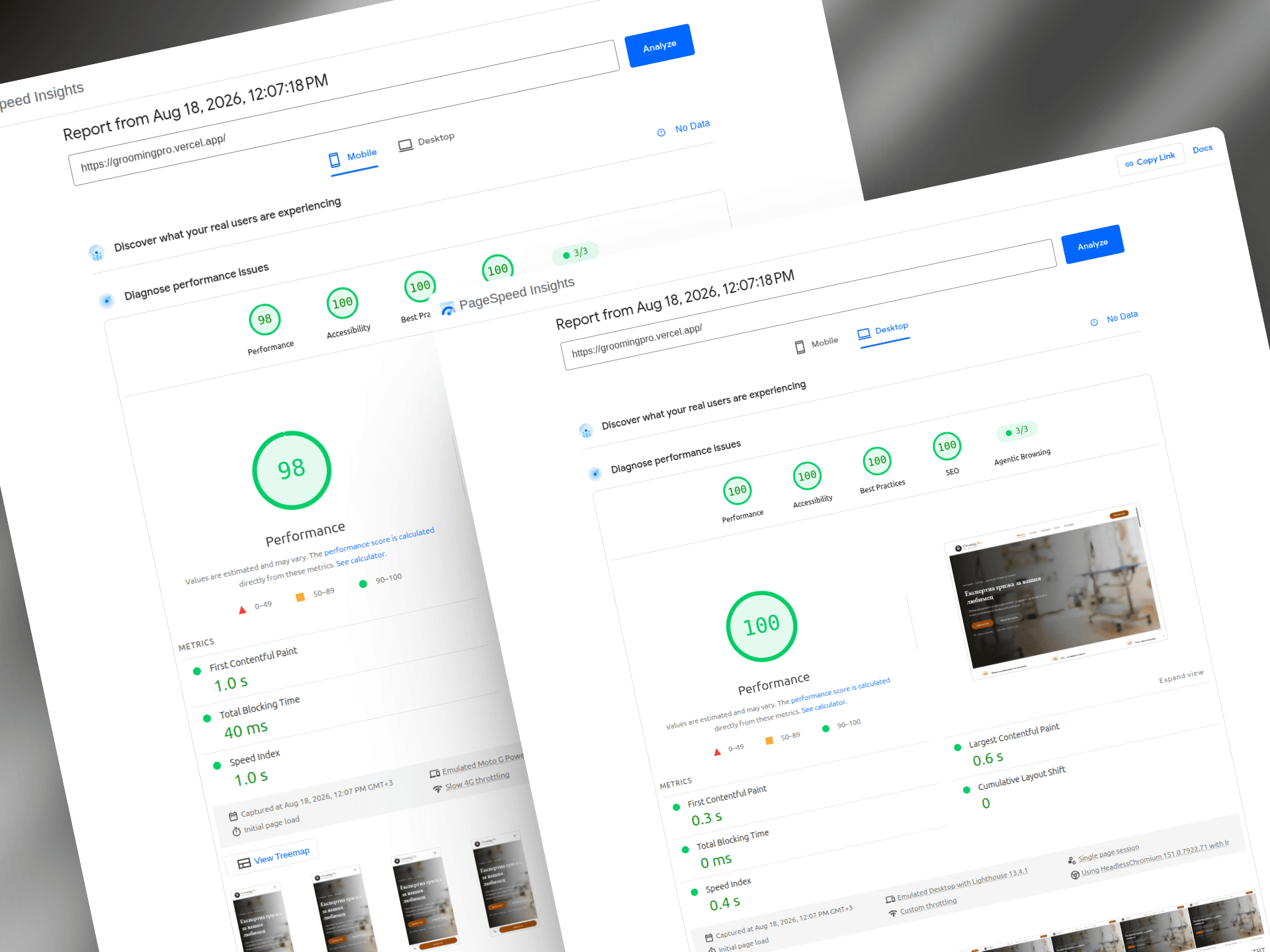Click 100 Performance gauge in front report summary
1270x952 pixels.
[738, 491]
